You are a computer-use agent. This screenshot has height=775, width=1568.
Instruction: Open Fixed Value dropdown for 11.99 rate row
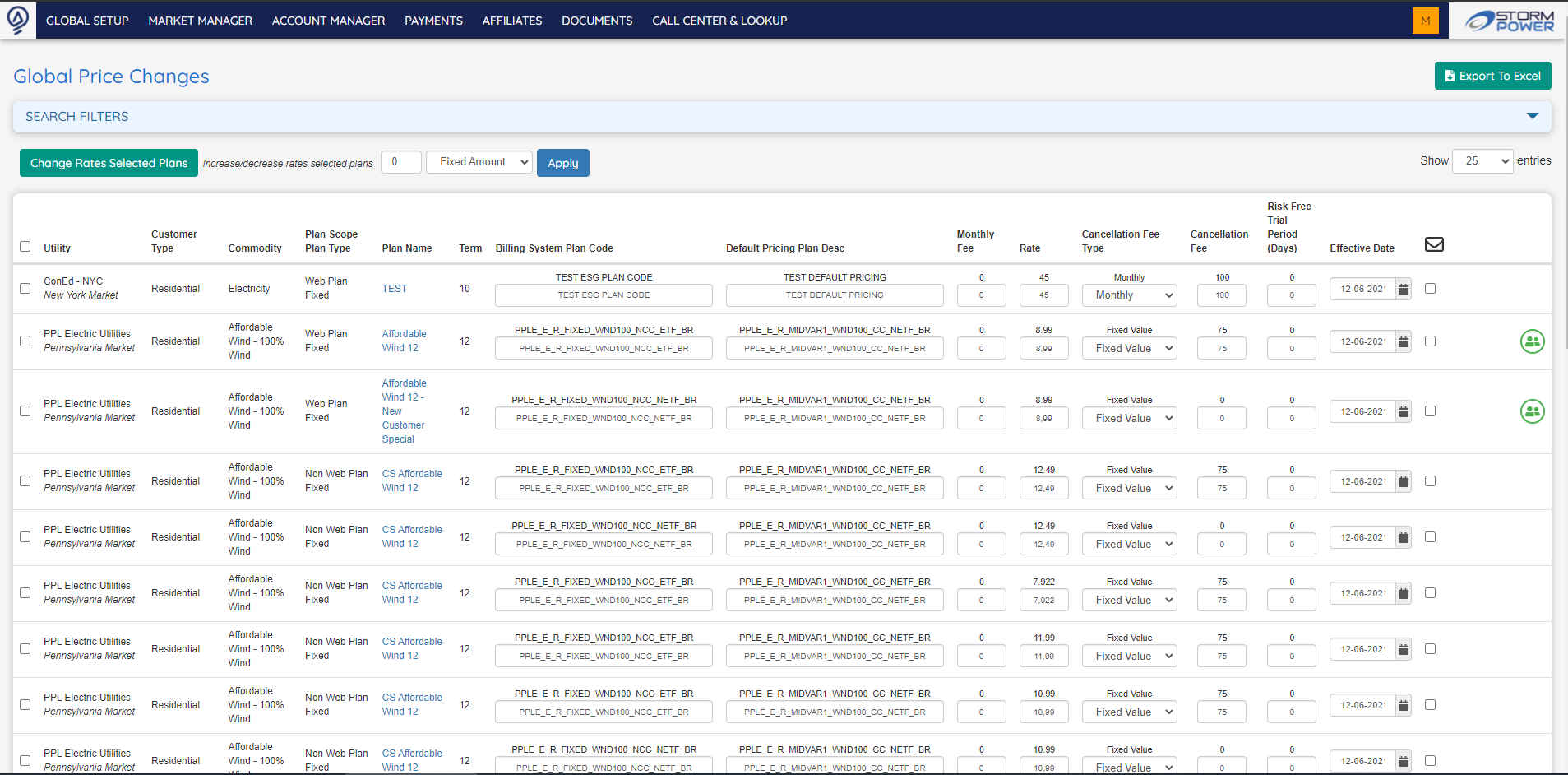[1129, 657]
